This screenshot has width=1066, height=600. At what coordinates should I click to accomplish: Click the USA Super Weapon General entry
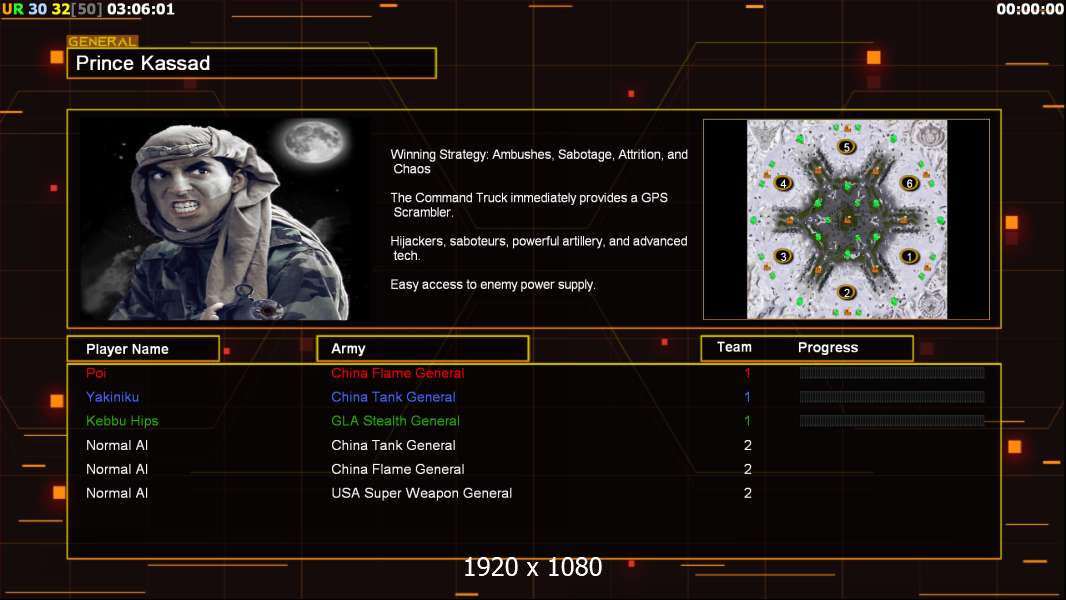click(x=422, y=493)
